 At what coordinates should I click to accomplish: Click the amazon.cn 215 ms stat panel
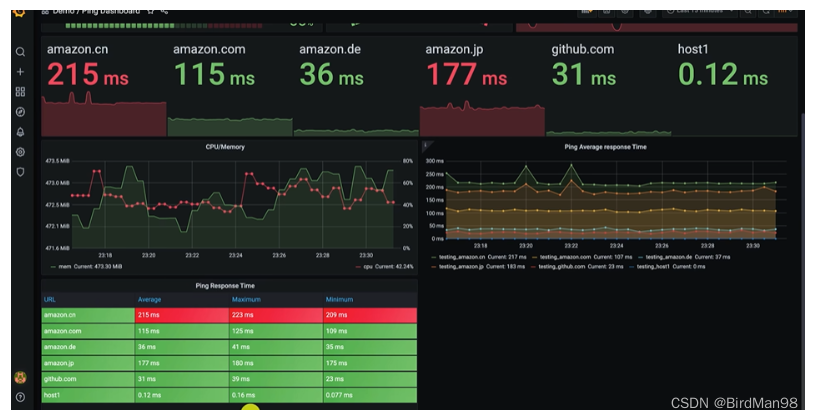click(104, 87)
